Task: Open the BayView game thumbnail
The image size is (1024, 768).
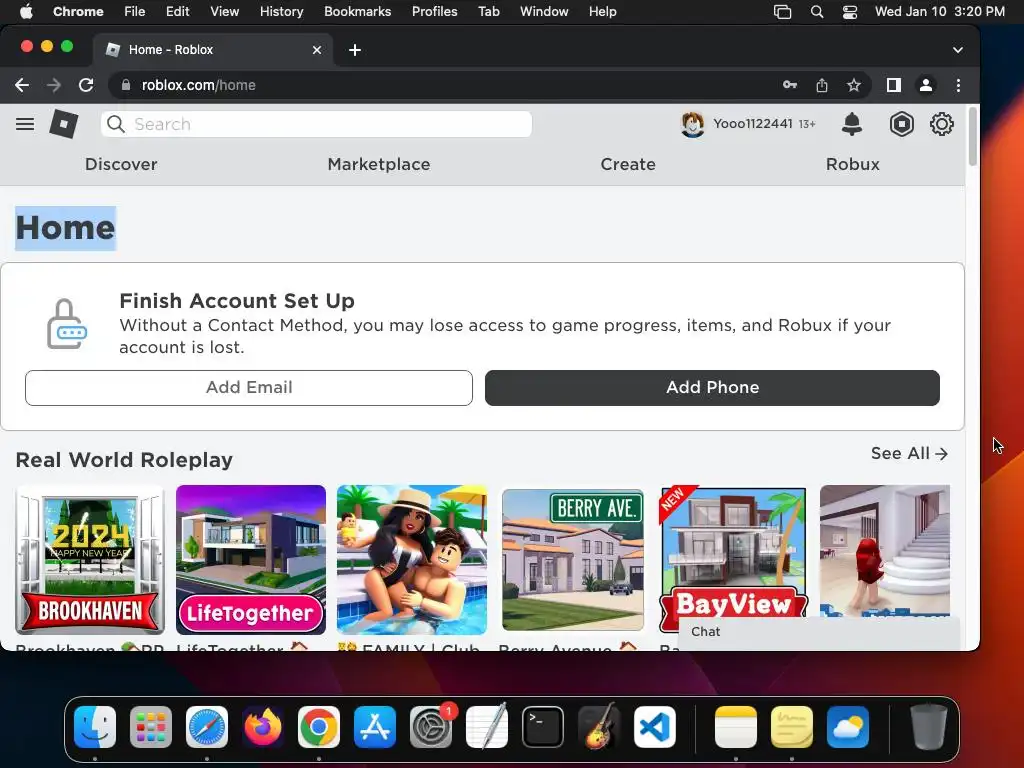Action: [733, 560]
